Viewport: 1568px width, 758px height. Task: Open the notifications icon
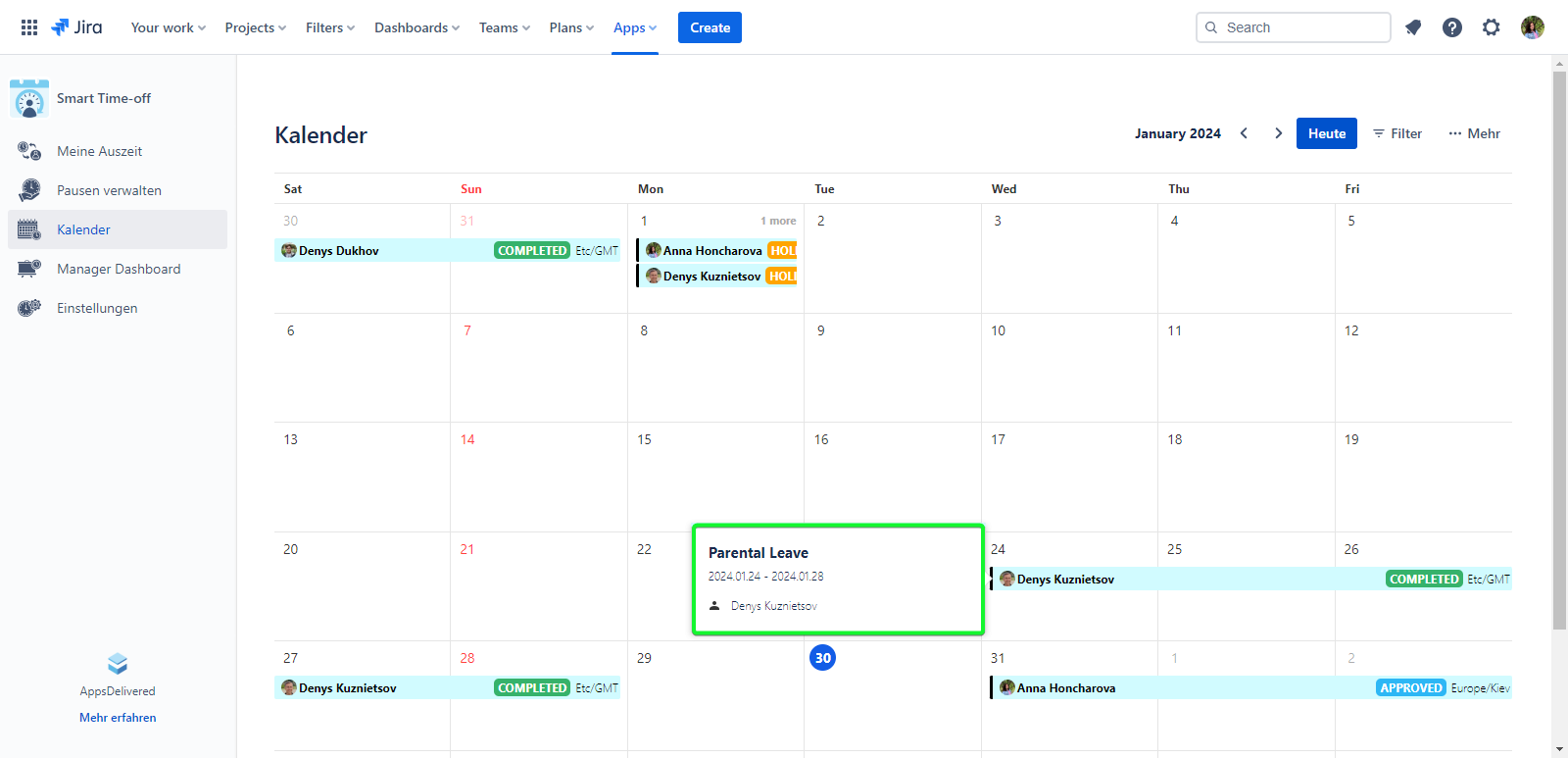[x=1413, y=27]
